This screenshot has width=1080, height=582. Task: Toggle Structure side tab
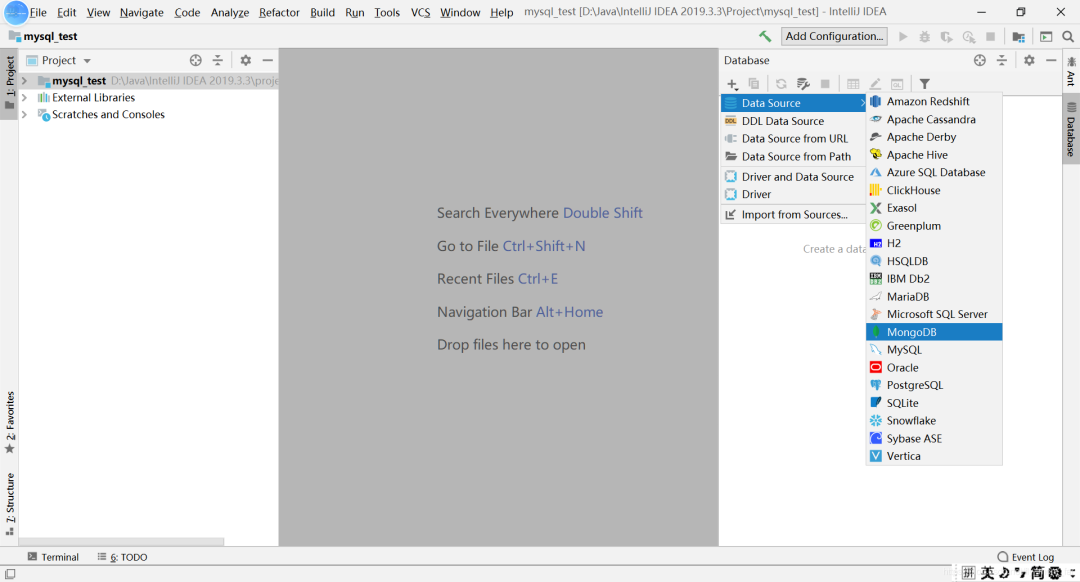[10, 503]
